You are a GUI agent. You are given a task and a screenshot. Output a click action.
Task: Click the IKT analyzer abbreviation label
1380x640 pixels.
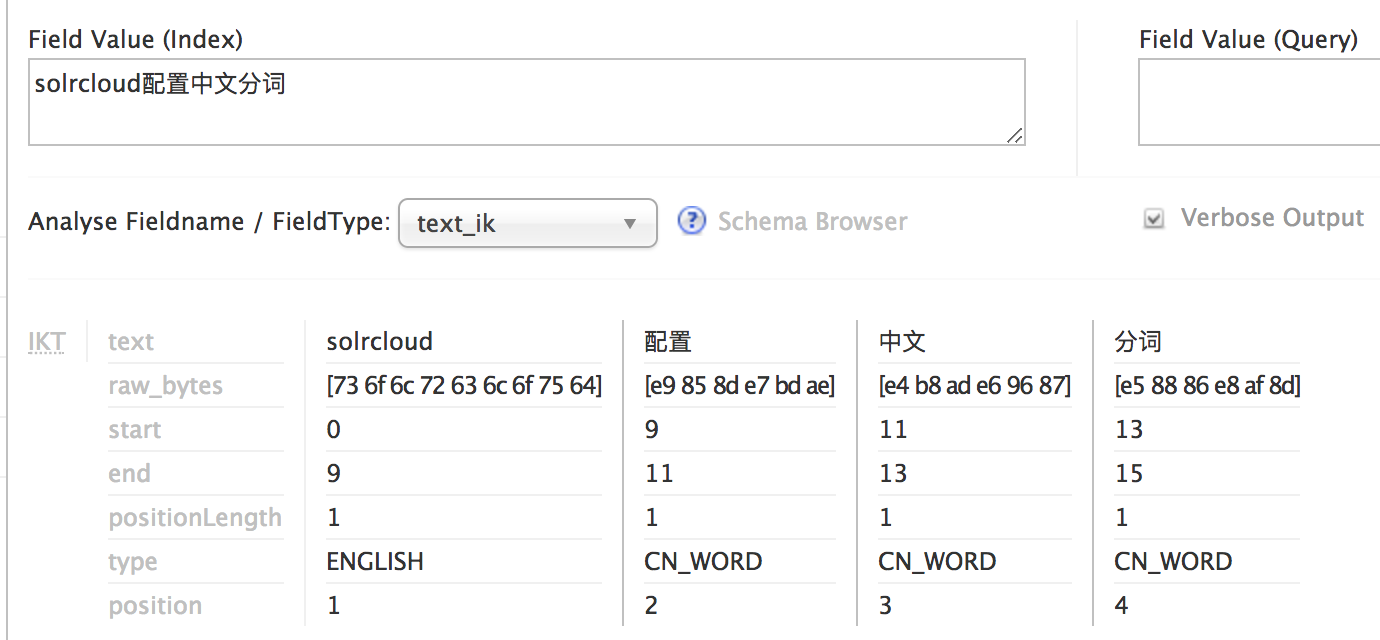47,342
